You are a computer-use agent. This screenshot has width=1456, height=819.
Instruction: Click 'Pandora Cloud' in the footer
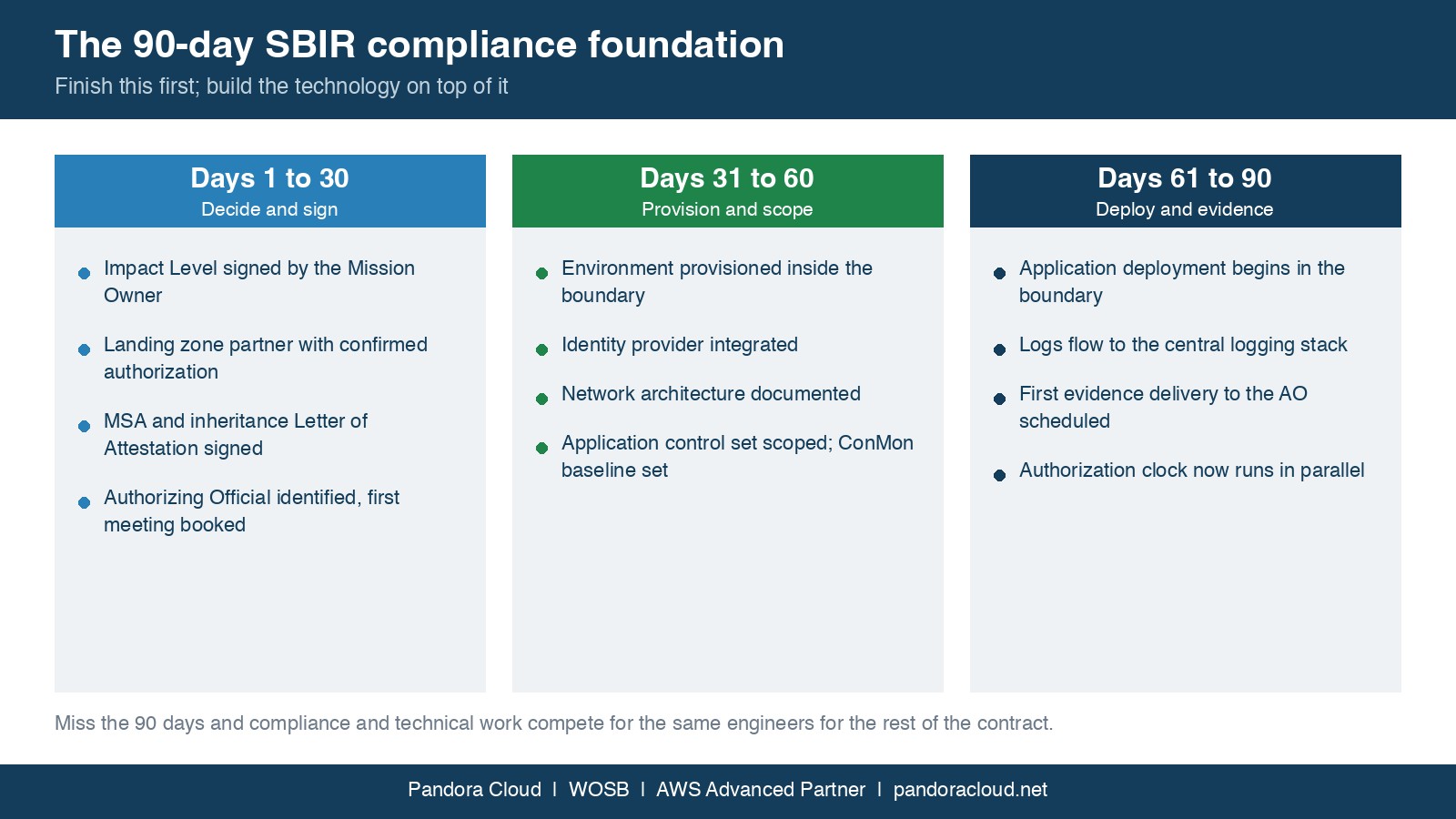tap(474, 790)
